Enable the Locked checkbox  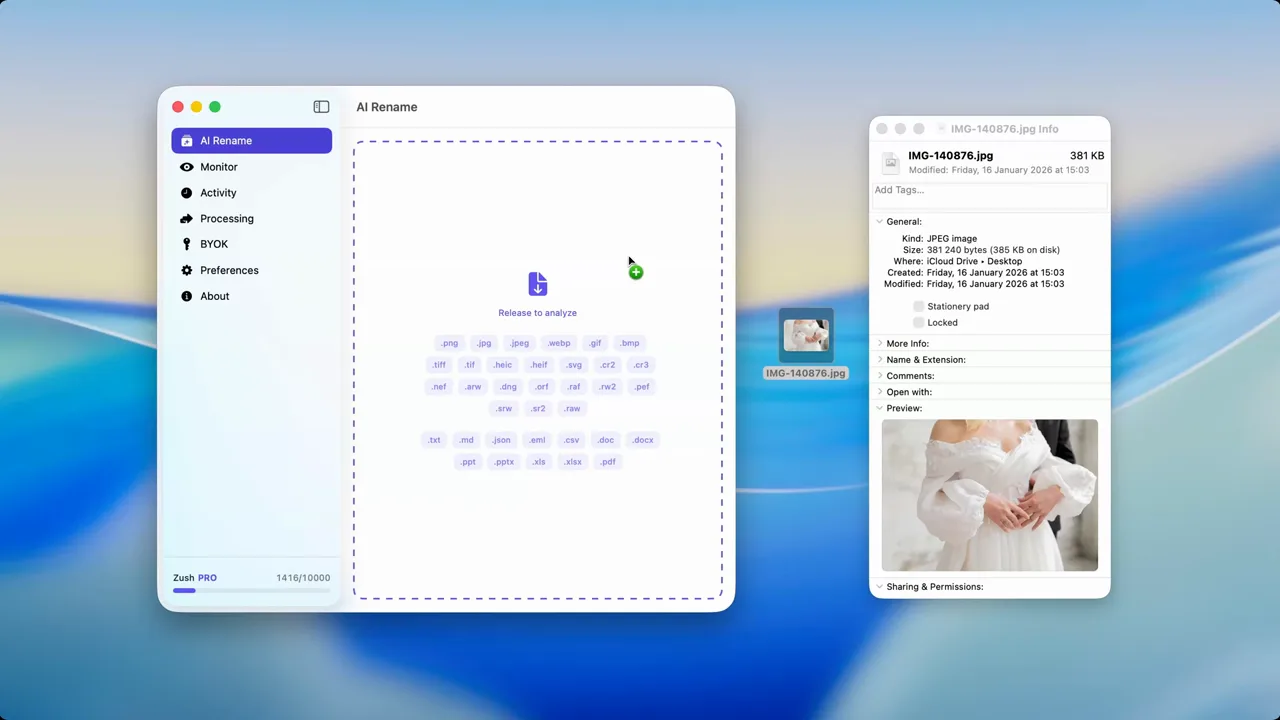pos(918,322)
